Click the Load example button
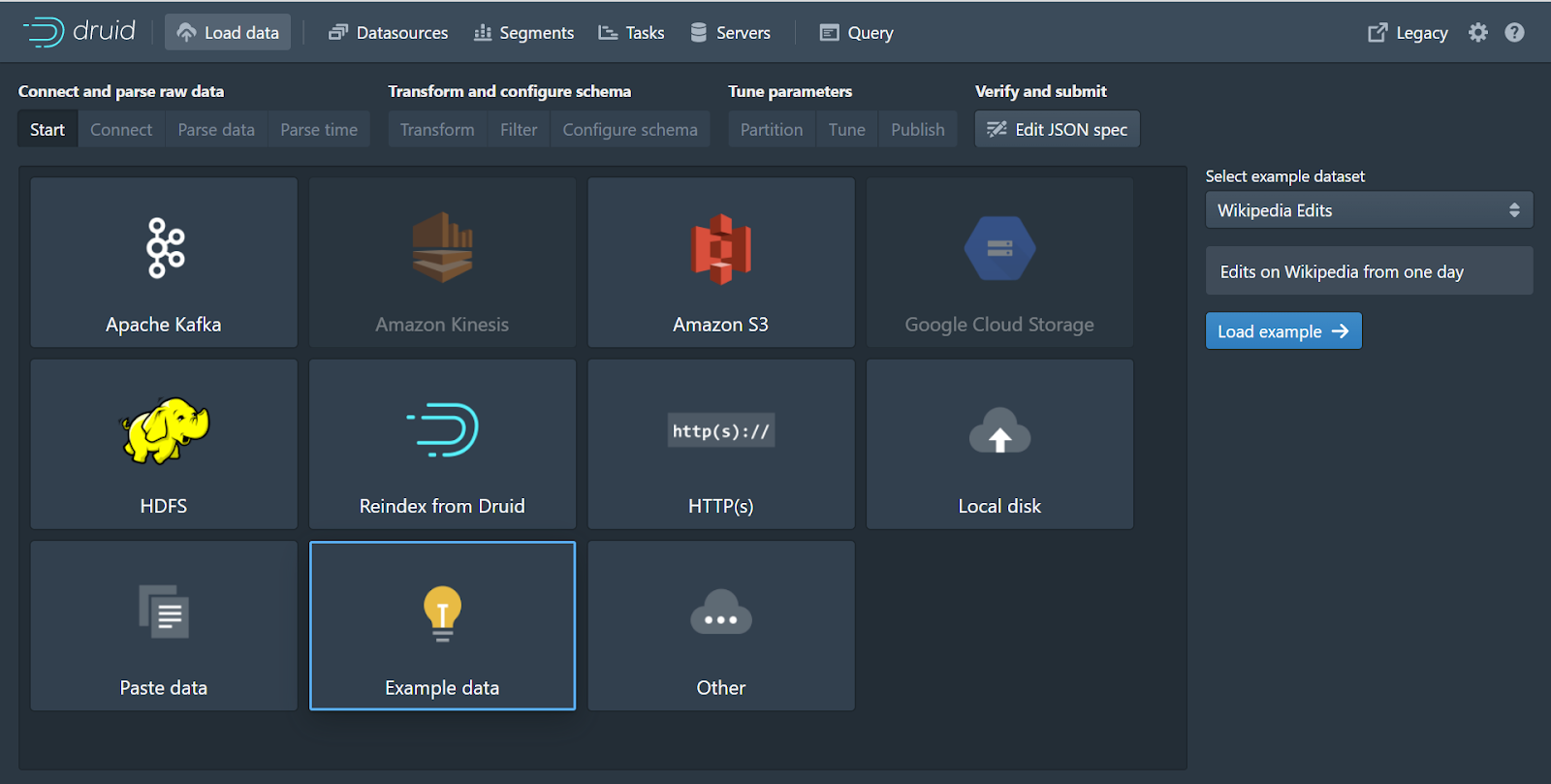This screenshot has height=784, width=1551. tap(1282, 331)
